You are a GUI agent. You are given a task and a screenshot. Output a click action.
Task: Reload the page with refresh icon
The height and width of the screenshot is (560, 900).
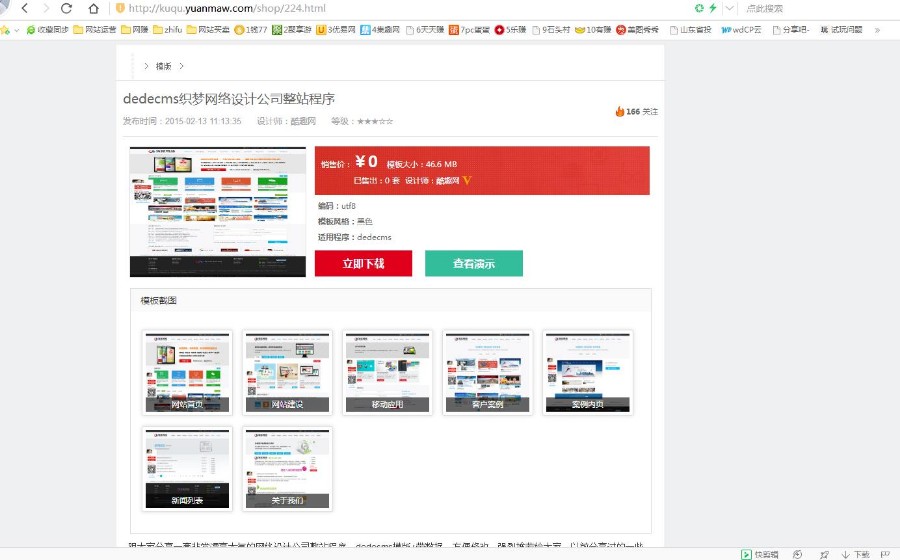[x=67, y=8]
